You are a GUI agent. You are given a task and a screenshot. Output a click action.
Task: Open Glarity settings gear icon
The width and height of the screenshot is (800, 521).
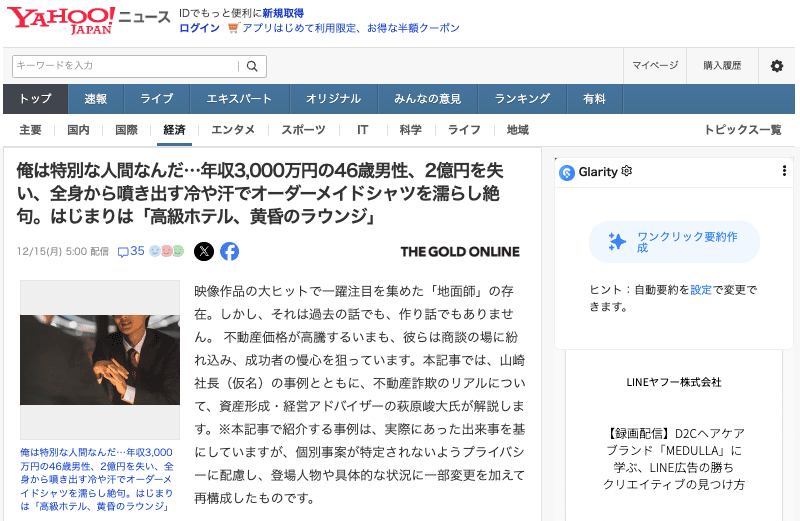pyautogui.click(x=627, y=171)
